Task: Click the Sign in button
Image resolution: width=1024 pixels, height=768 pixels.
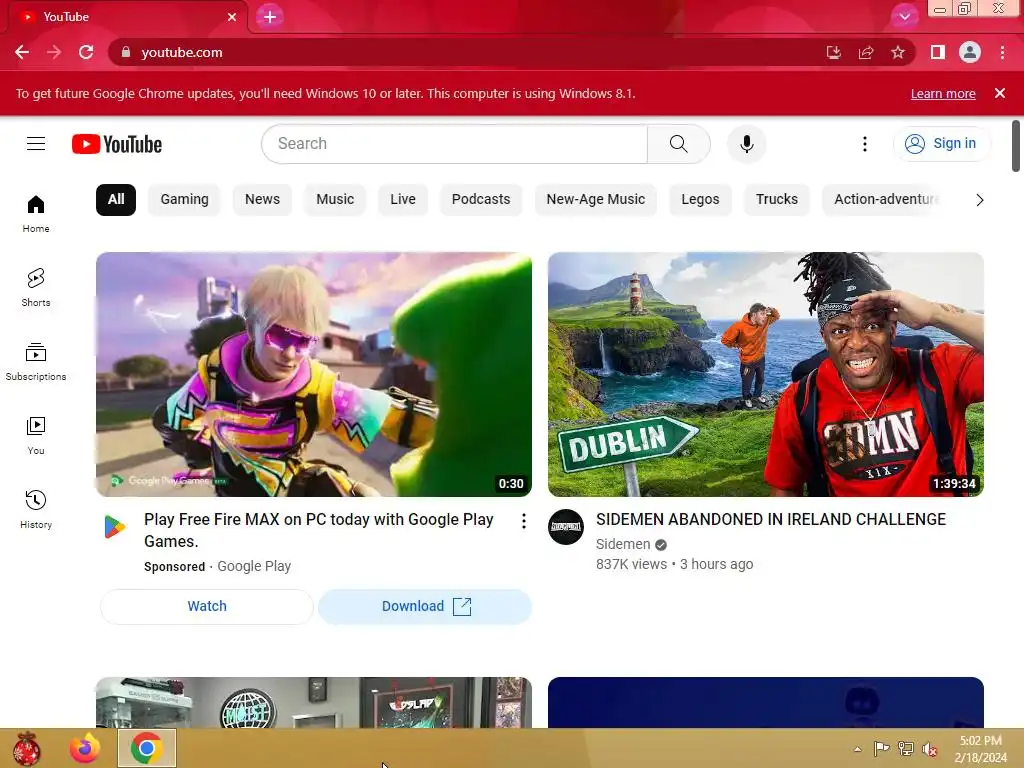Action: point(942,144)
